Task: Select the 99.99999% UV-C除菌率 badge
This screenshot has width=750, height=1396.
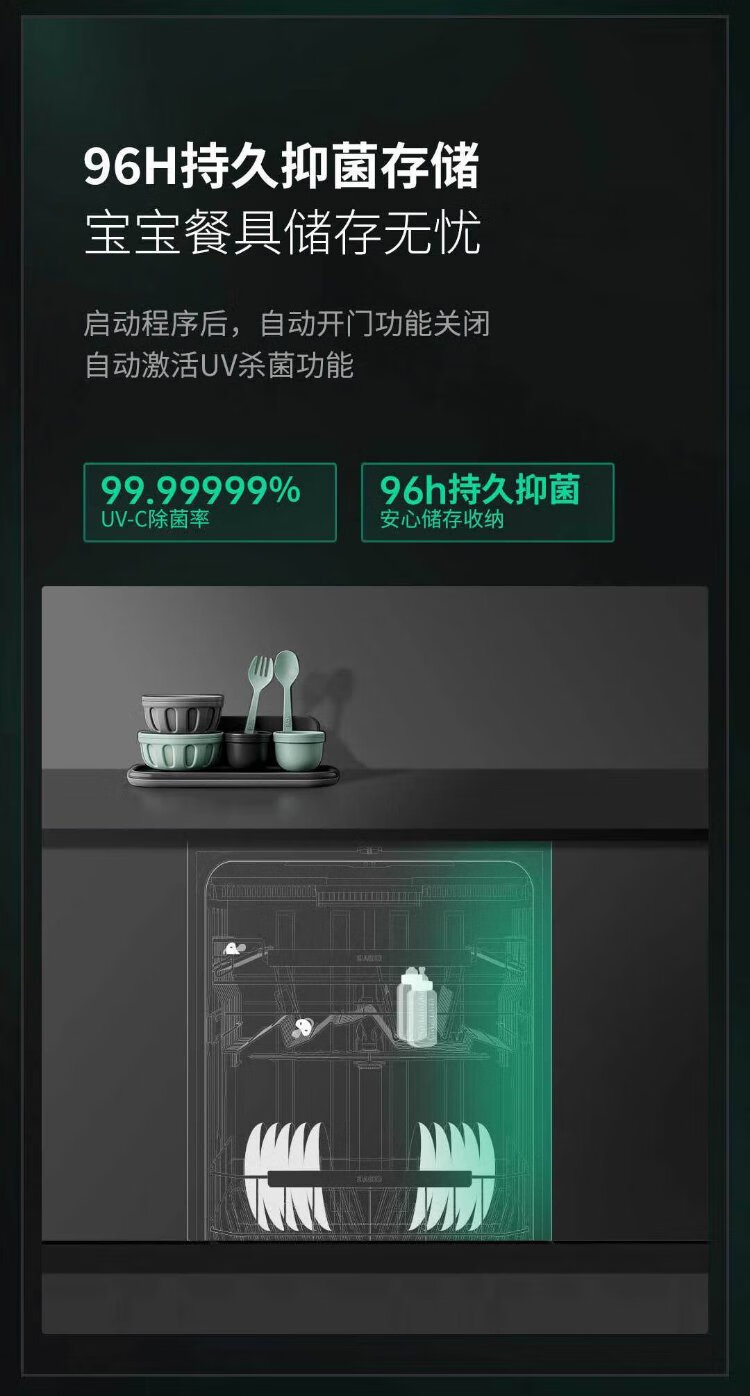Action: click(210, 503)
